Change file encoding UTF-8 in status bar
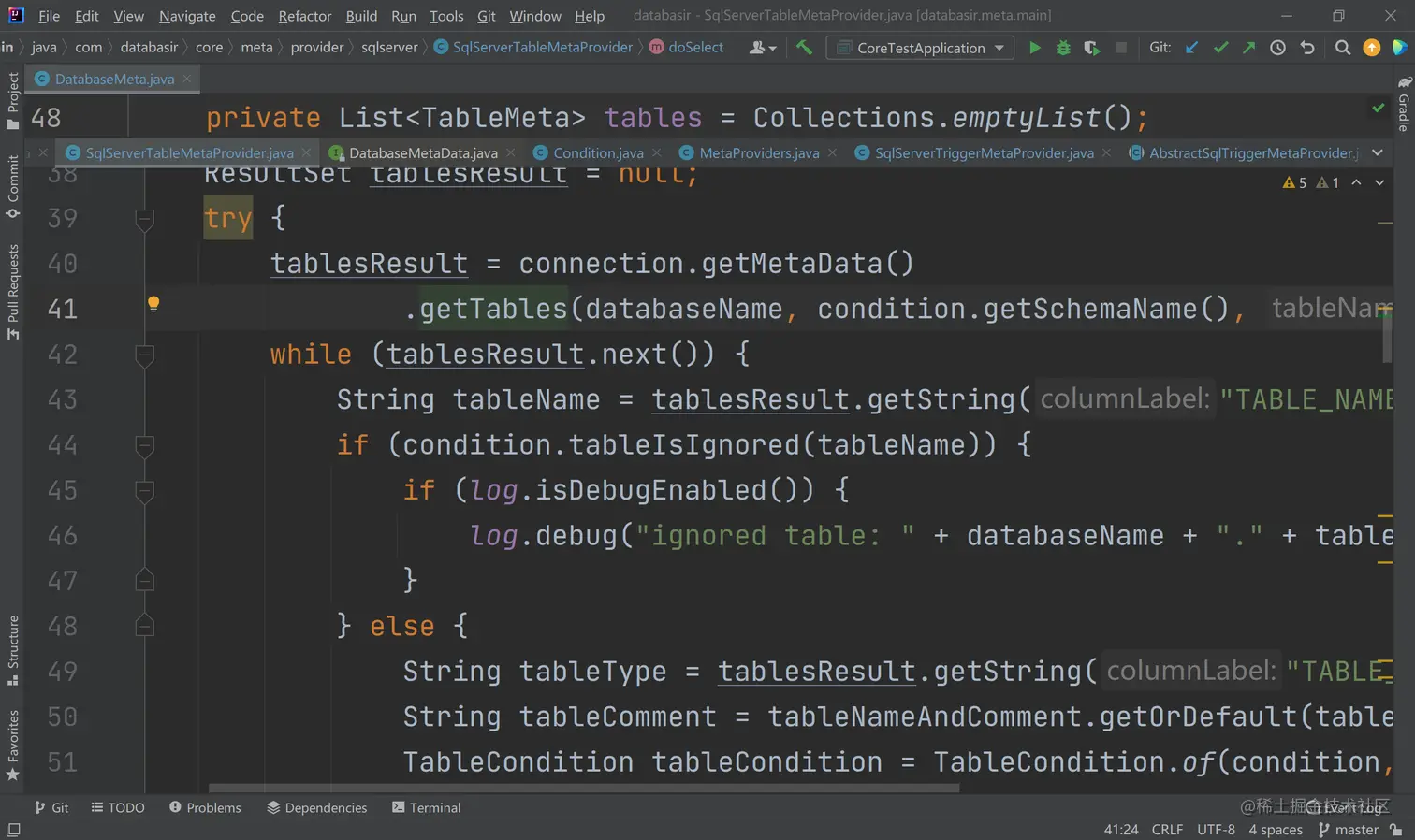 tap(1216, 830)
